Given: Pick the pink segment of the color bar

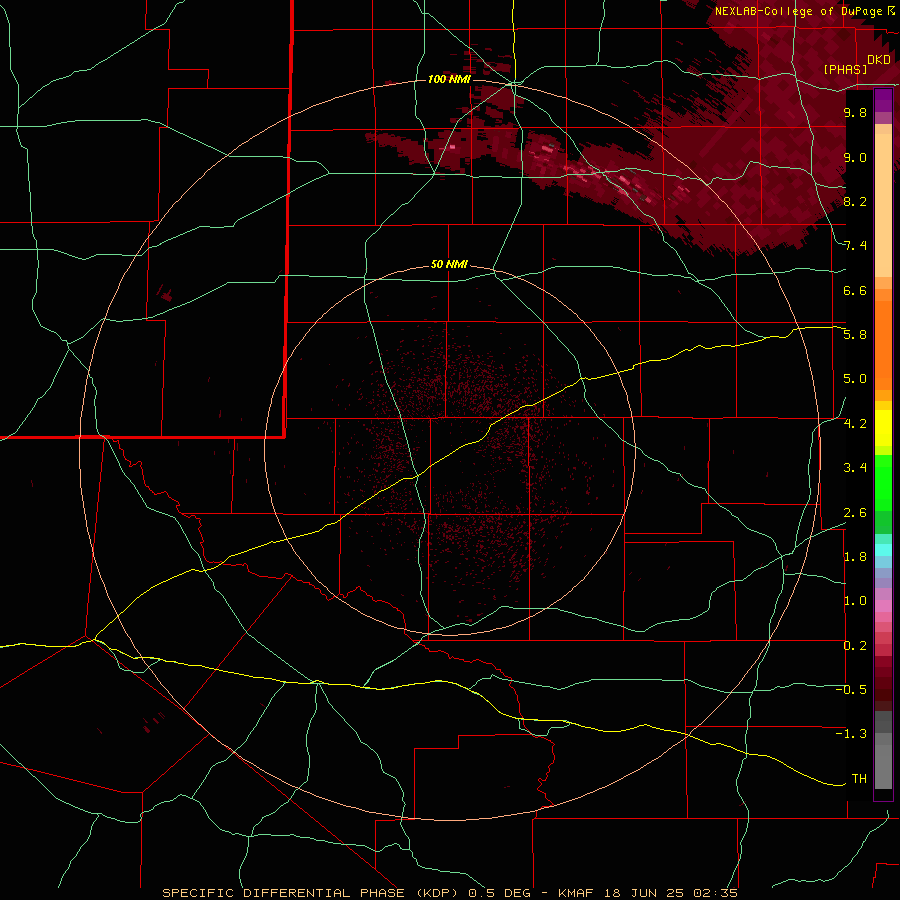Looking at the screenshot, I should (x=883, y=606).
